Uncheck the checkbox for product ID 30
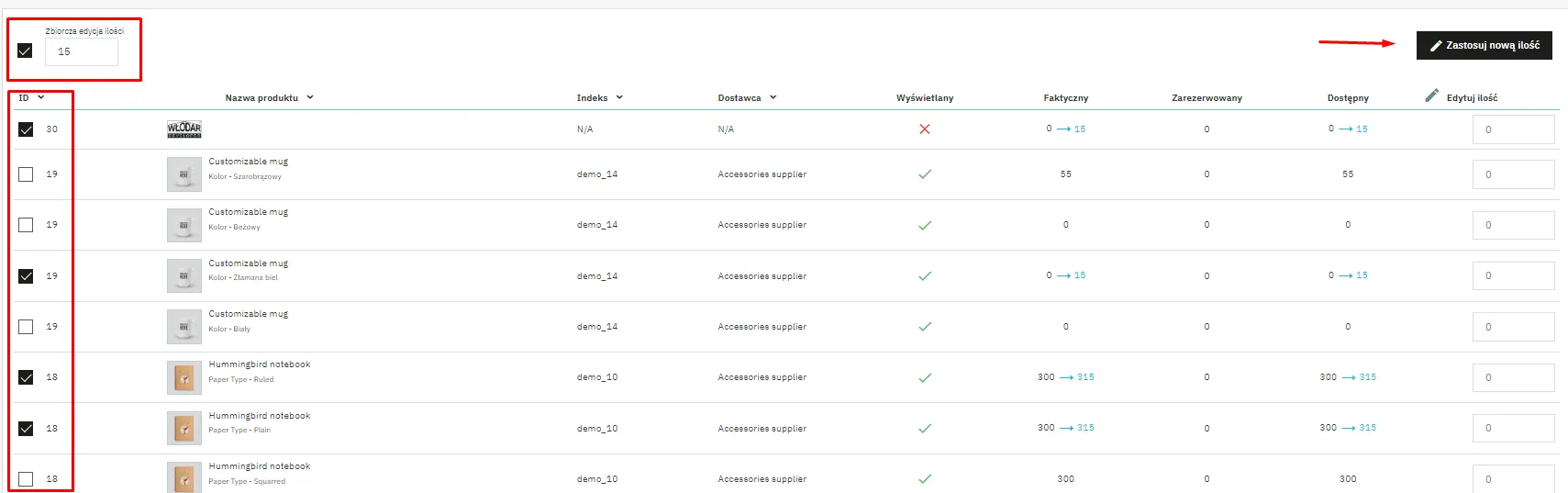The height and width of the screenshot is (493, 1568). [26, 129]
